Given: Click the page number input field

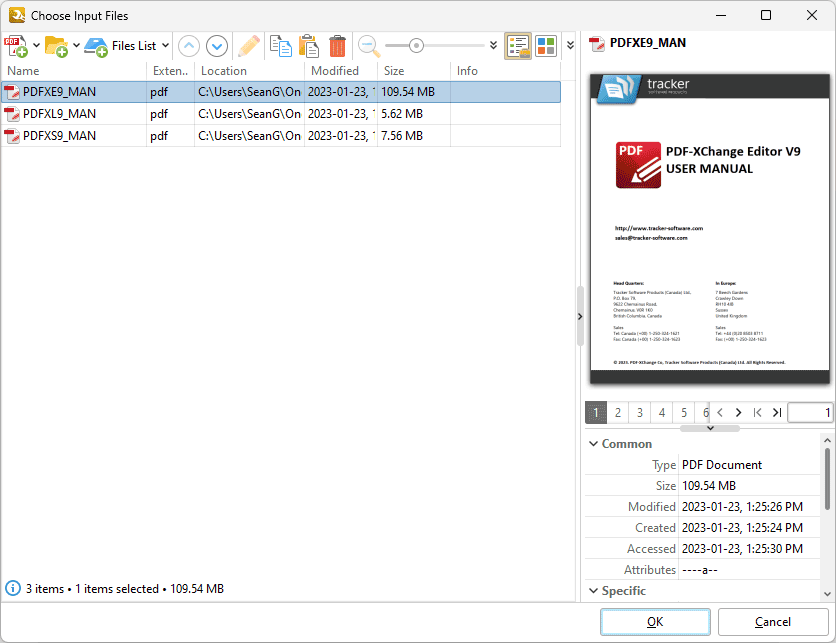Looking at the screenshot, I should (810, 413).
